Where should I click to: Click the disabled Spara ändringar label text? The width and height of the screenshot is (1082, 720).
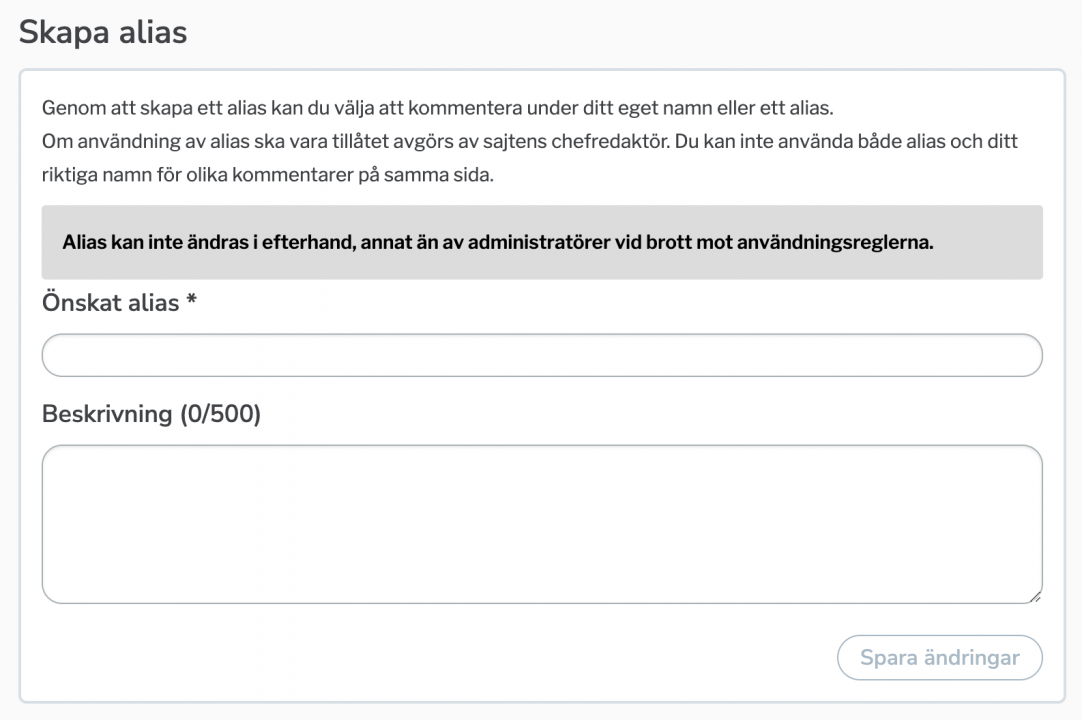[938, 658]
